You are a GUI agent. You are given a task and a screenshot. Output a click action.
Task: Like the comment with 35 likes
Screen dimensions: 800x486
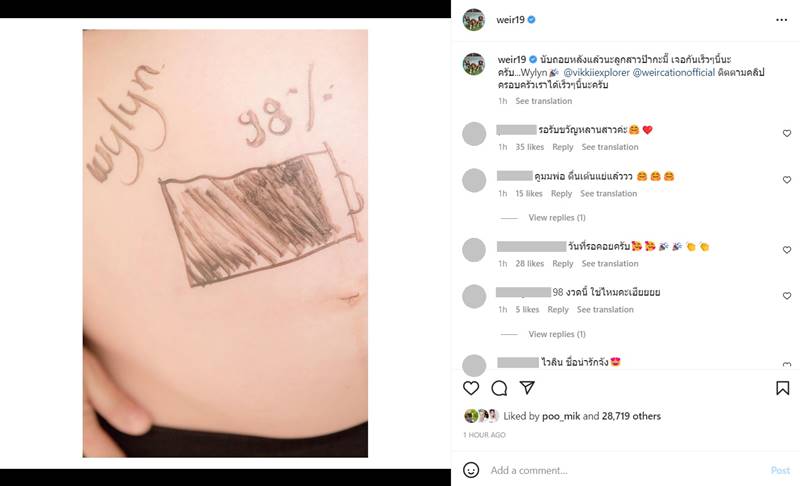pos(787,133)
